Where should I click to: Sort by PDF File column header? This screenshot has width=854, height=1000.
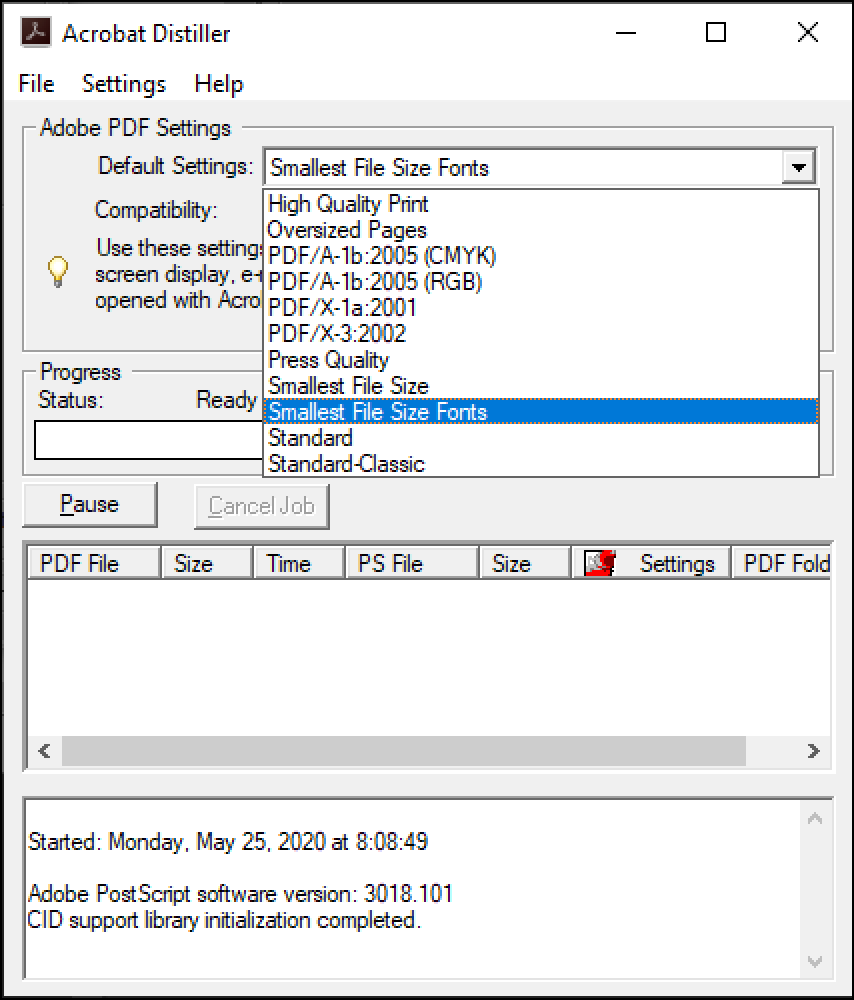pyautogui.click(x=94, y=563)
